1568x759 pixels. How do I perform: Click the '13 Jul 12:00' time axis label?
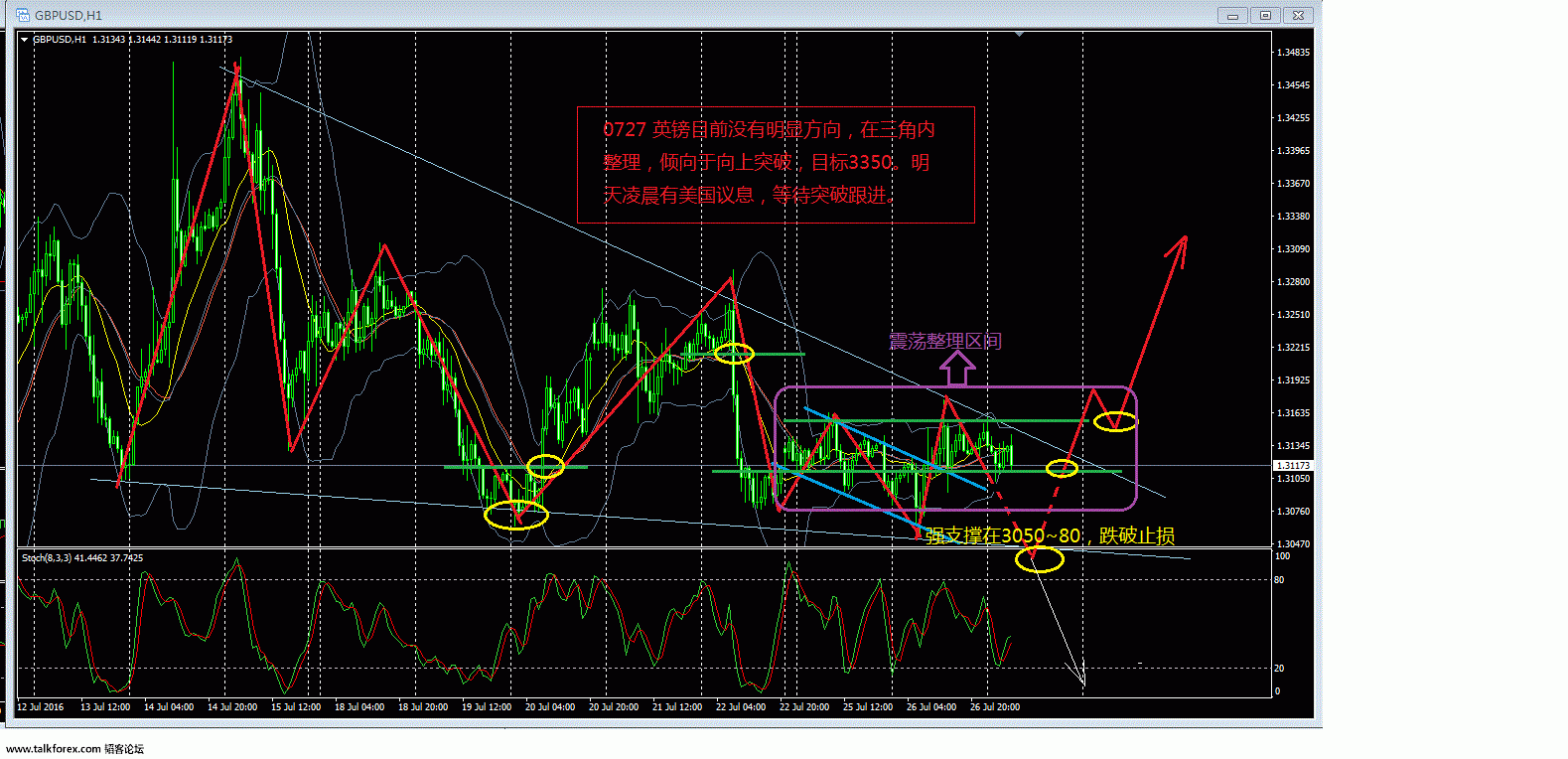point(105,707)
